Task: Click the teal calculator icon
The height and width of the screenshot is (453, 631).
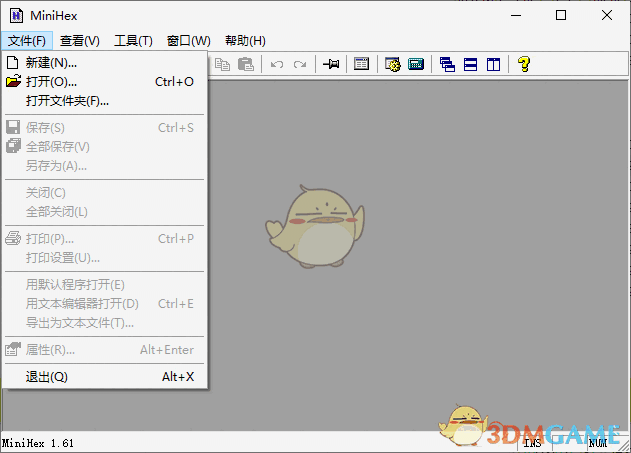Action: (x=416, y=64)
